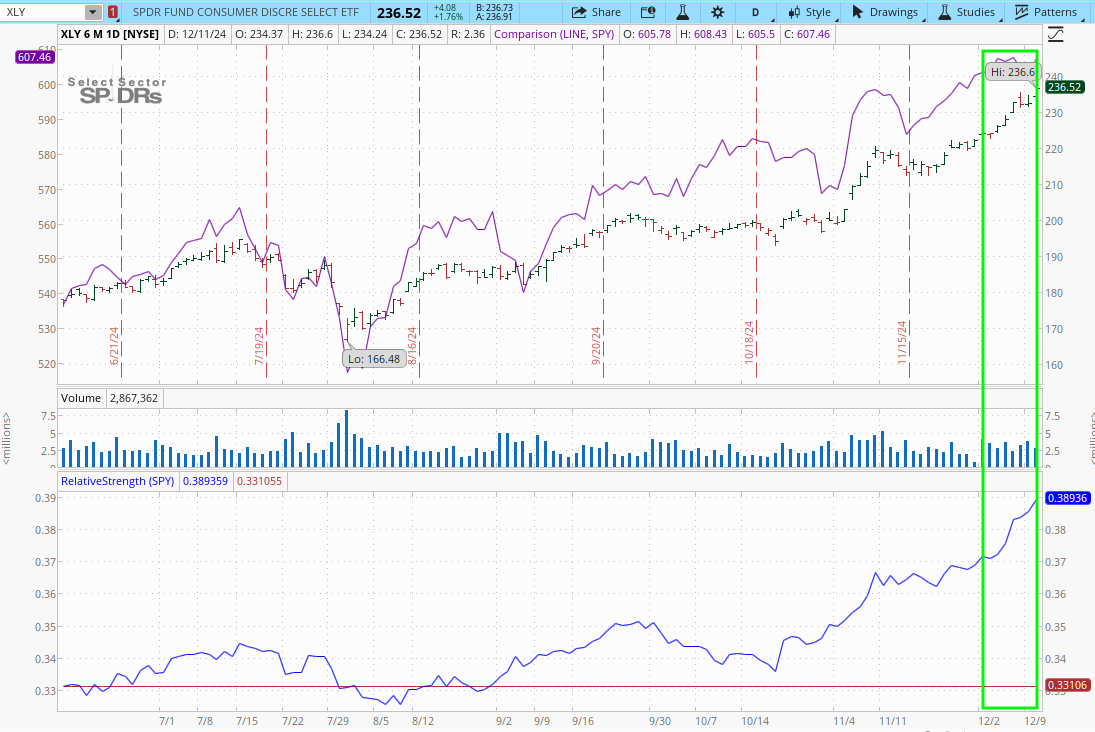Image resolution: width=1095 pixels, height=732 pixels.
Task: Open chart settings gear icon
Action: pyautogui.click(x=717, y=12)
